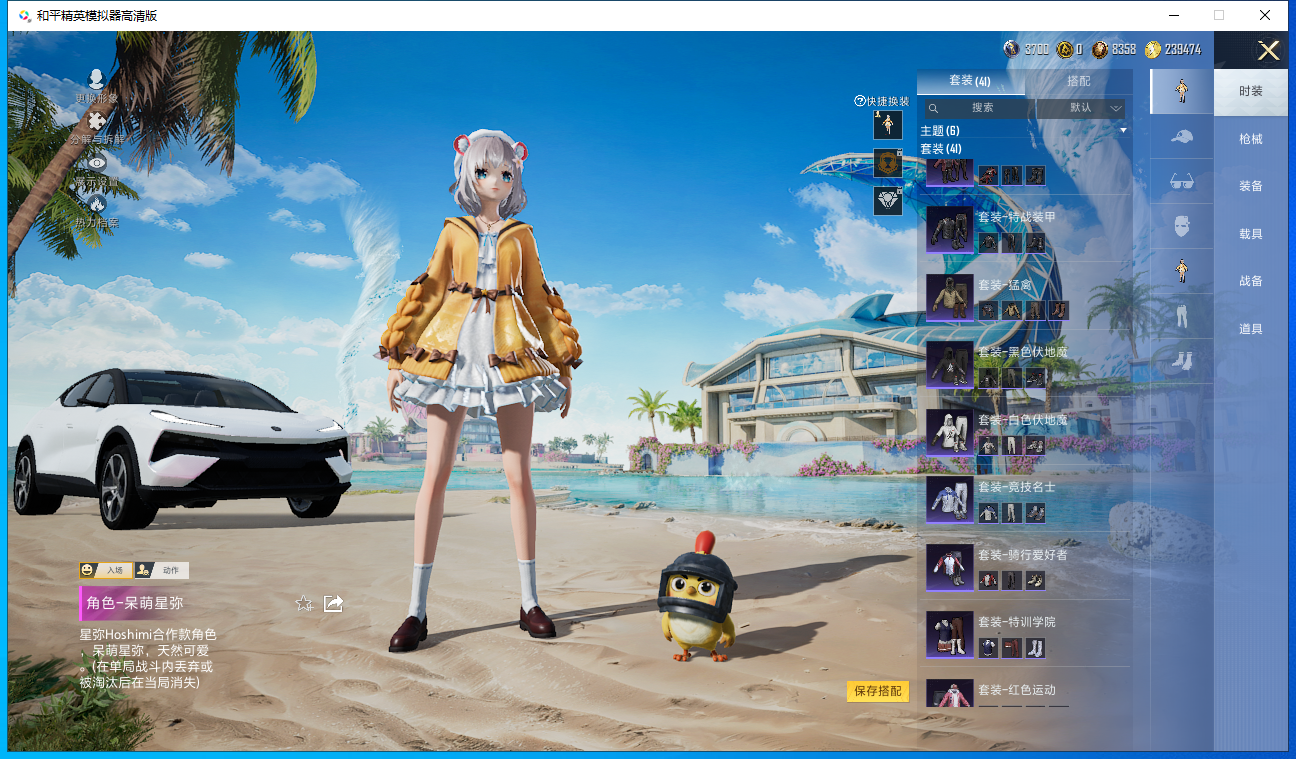The height and width of the screenshot is (759, 1296).
Task: Click the 3700 silver currency icon
Action: 1012,49
